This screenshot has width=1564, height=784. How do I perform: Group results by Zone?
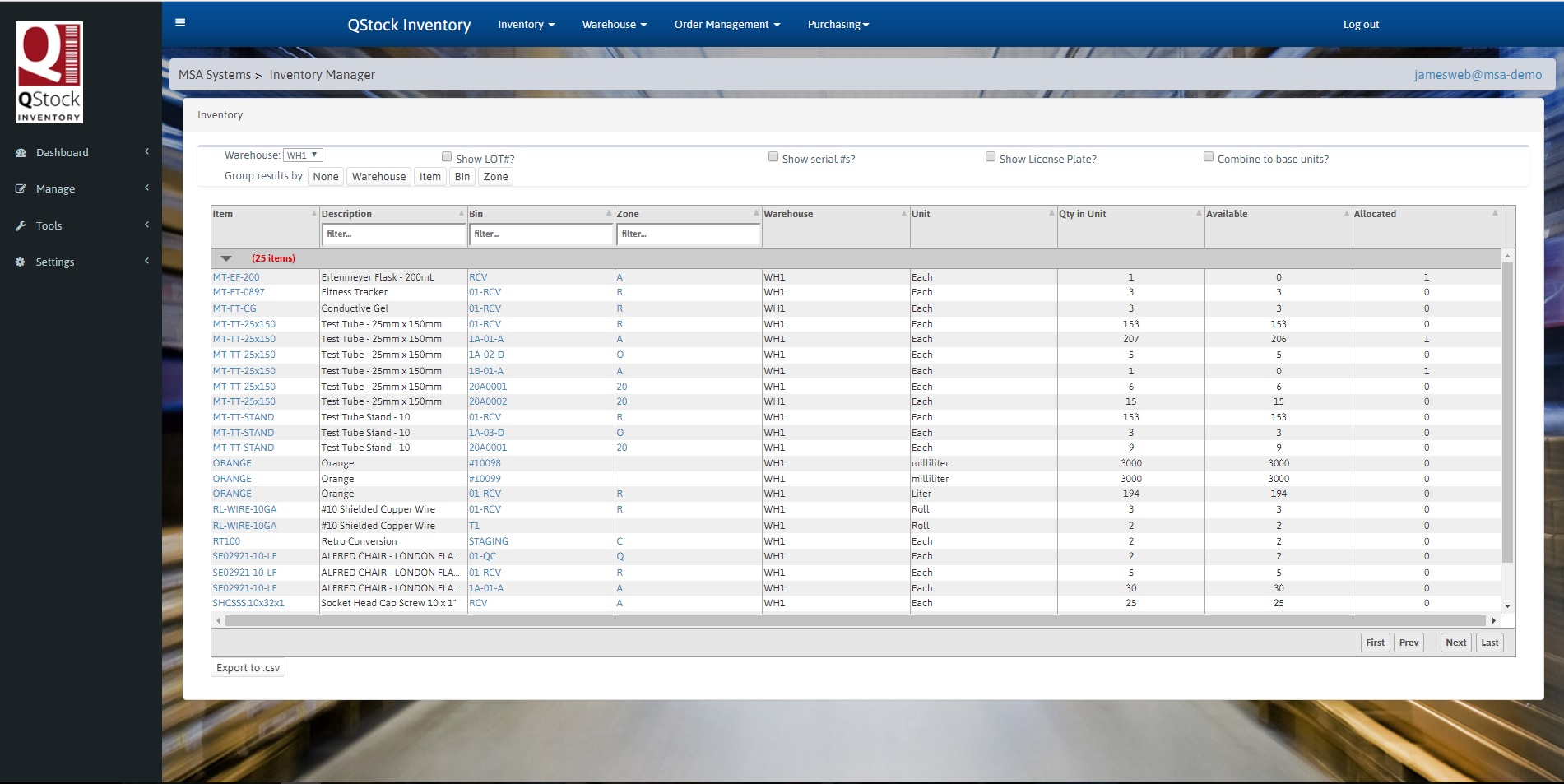[495, 177]
